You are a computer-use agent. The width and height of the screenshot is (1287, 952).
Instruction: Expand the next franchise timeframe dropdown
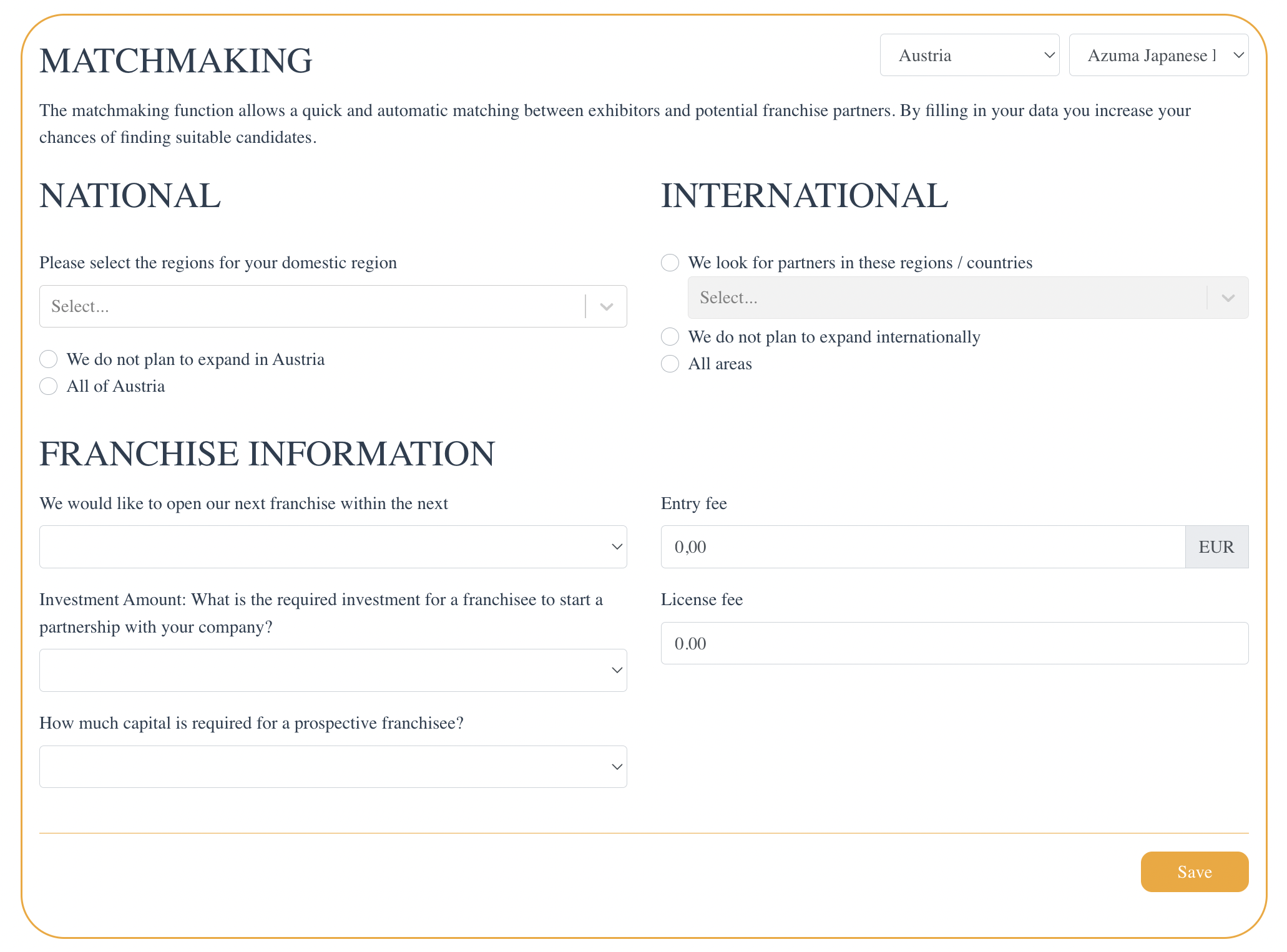[x=333, y=546]
